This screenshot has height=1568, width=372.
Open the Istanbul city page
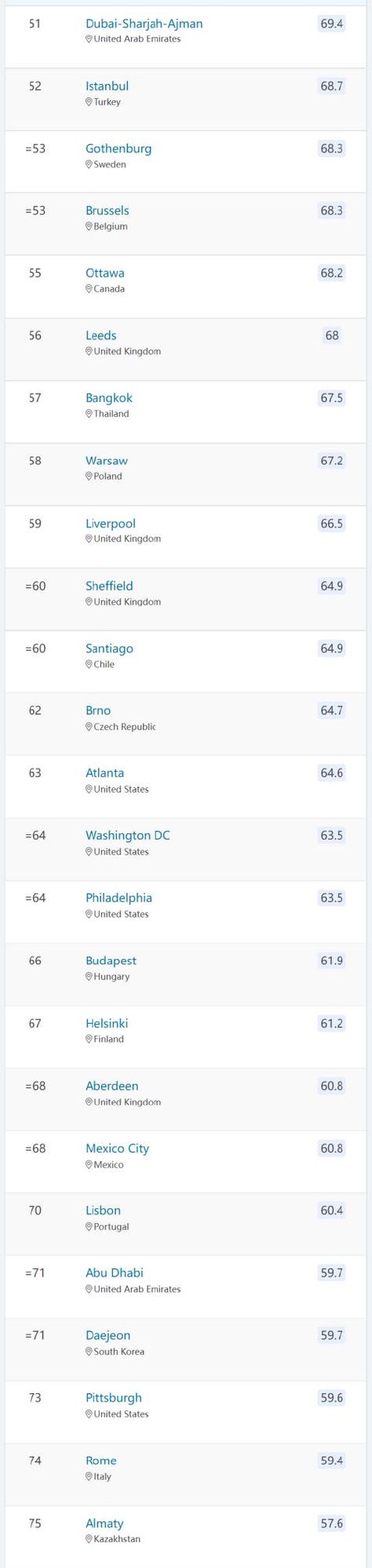pyautogui.click(x=107, y=86)
